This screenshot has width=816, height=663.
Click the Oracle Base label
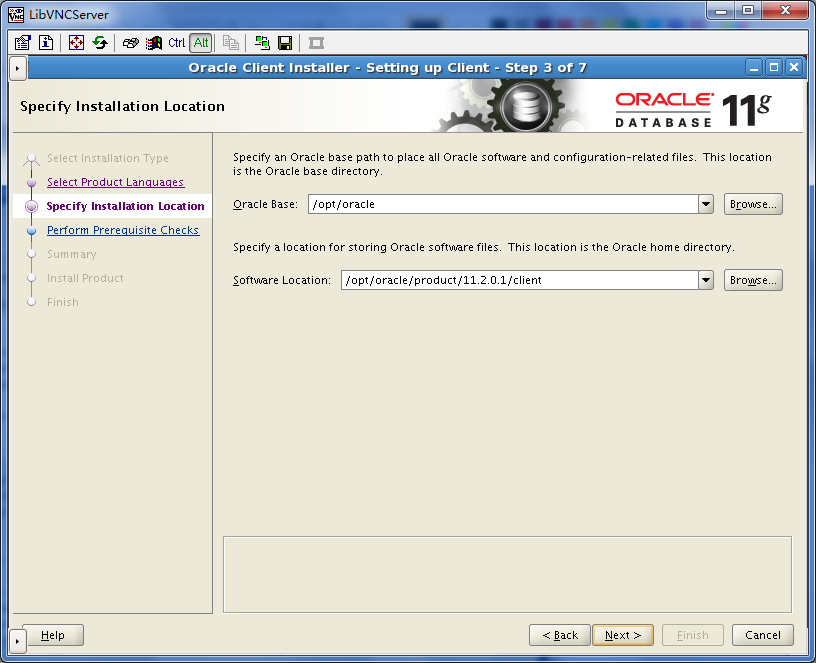point(265,204)
